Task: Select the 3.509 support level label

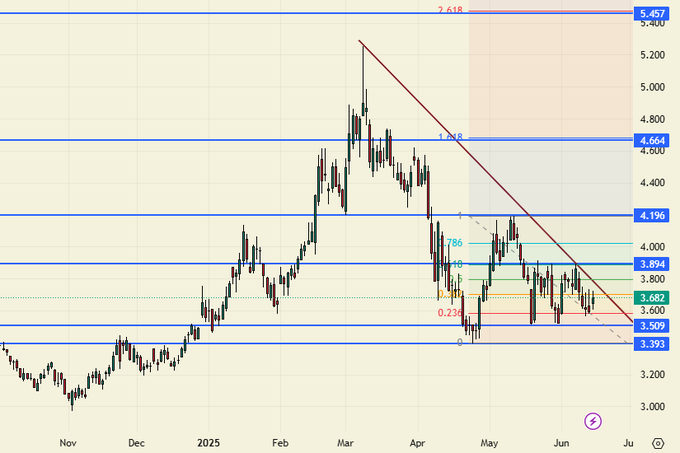Action: click(657, 325)
